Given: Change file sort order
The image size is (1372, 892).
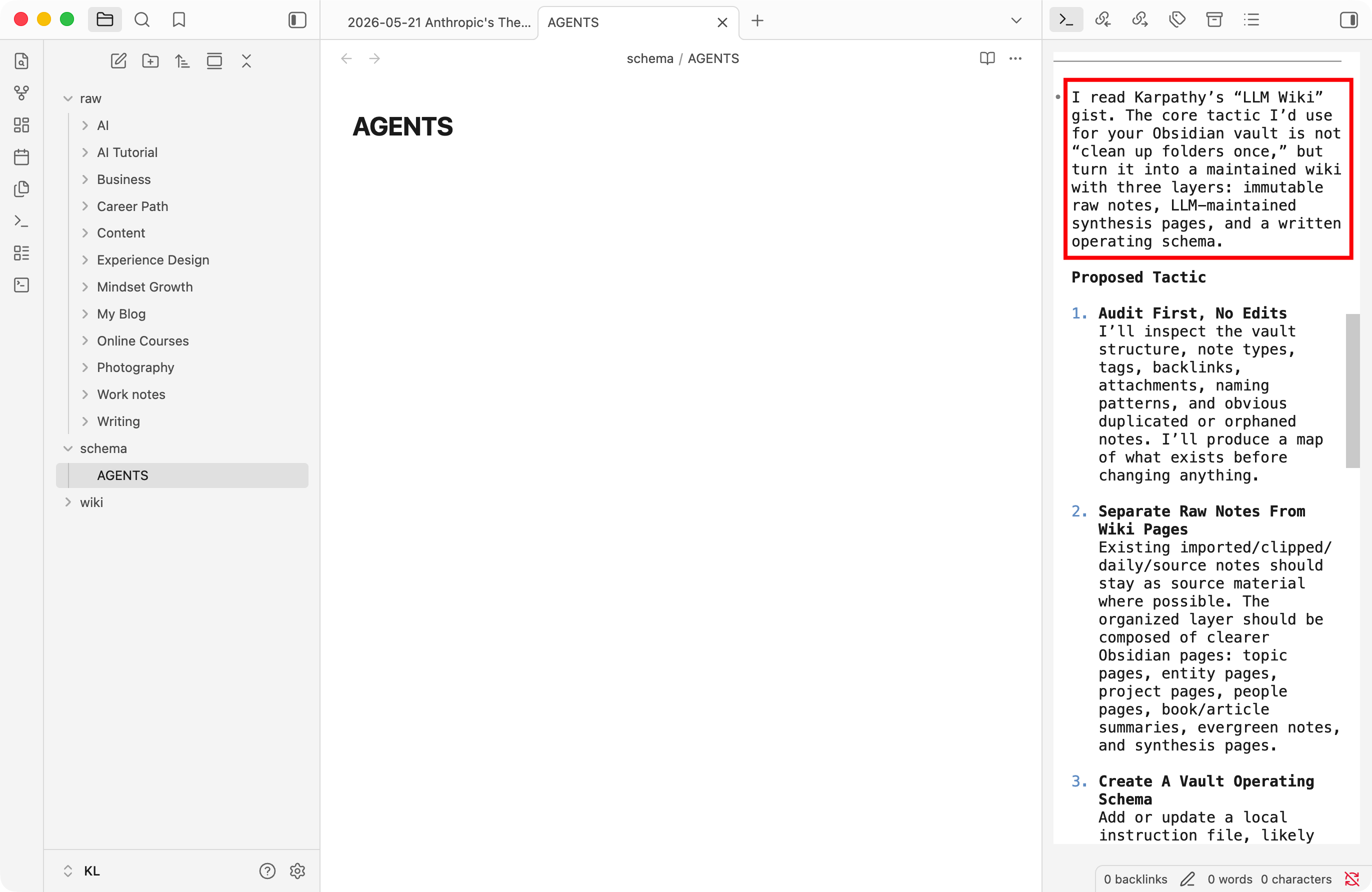Looking at the screenshot, I should click(x=182, y=61).
